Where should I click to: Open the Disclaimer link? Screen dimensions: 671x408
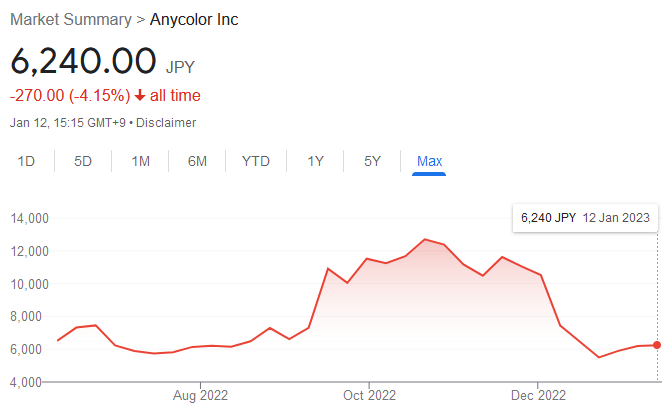tap(166, 123)
